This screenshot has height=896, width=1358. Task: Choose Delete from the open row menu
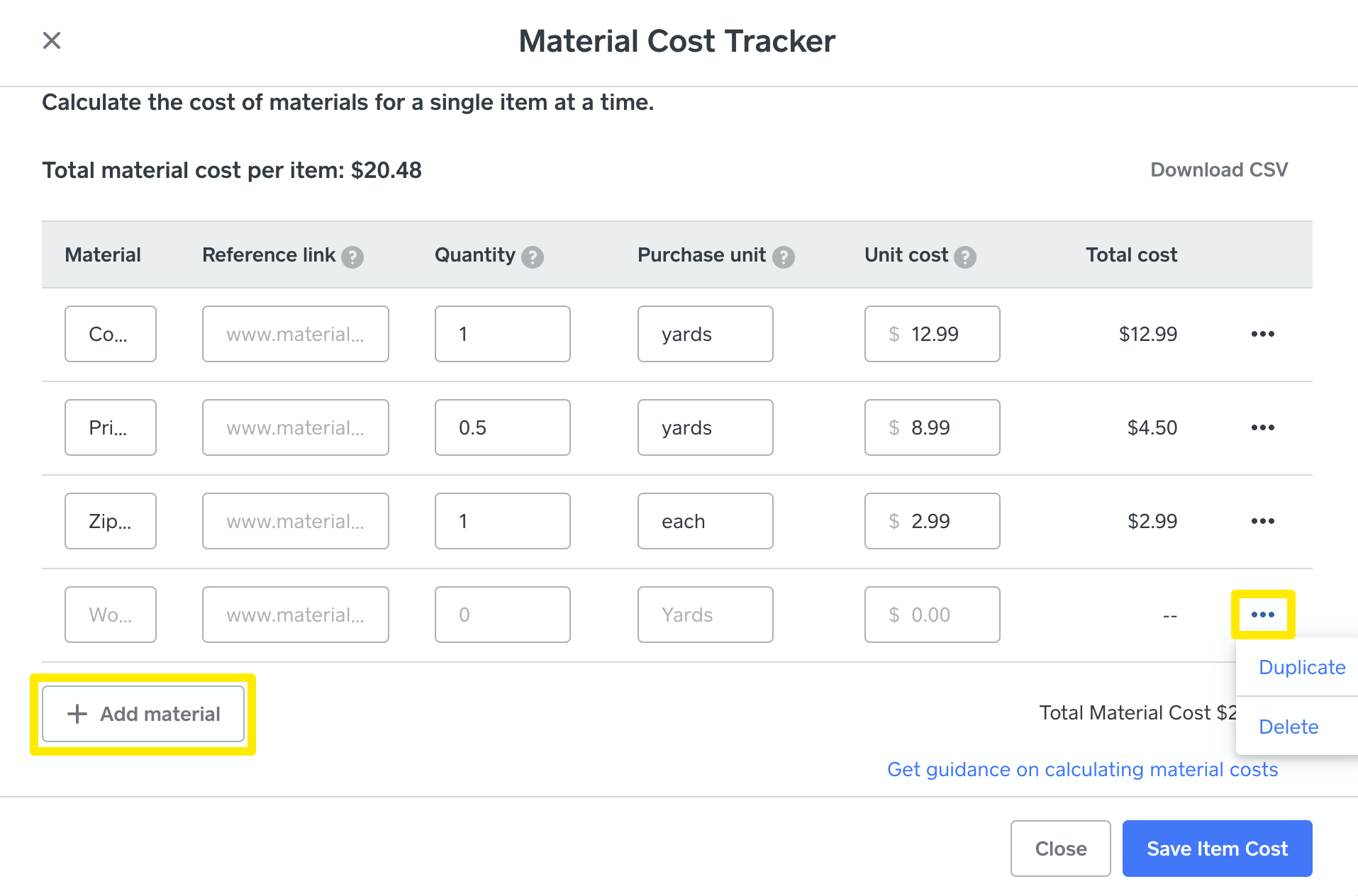(1289, 727)
